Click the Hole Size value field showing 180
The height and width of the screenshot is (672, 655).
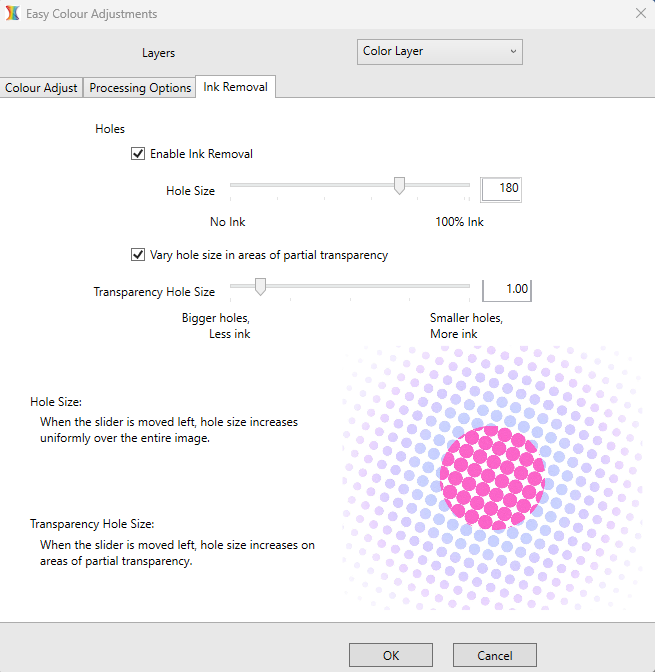tap(501, 189)
